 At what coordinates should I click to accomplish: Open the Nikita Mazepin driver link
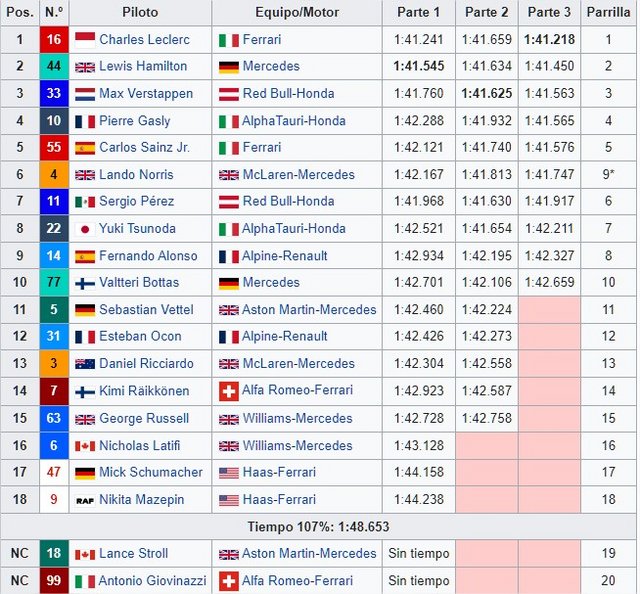(141, 500)
